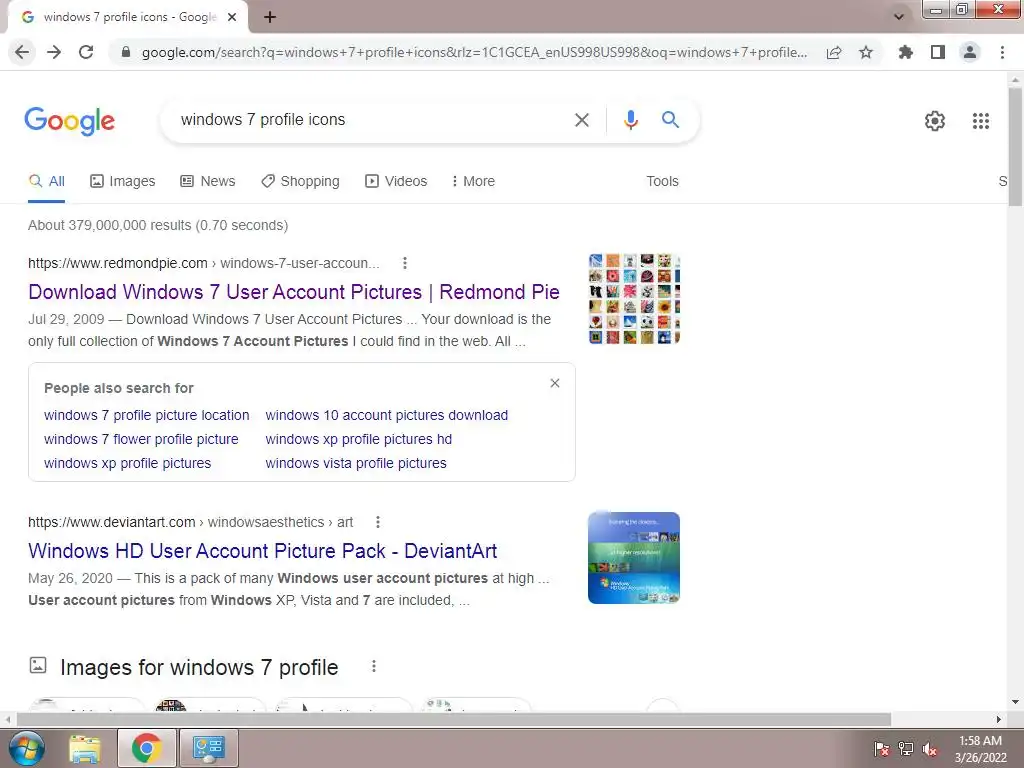Viewport: 1024px width, 768px height.
Task: Search 'windows vista profile pictures'
Action: (x=356, y=463)
